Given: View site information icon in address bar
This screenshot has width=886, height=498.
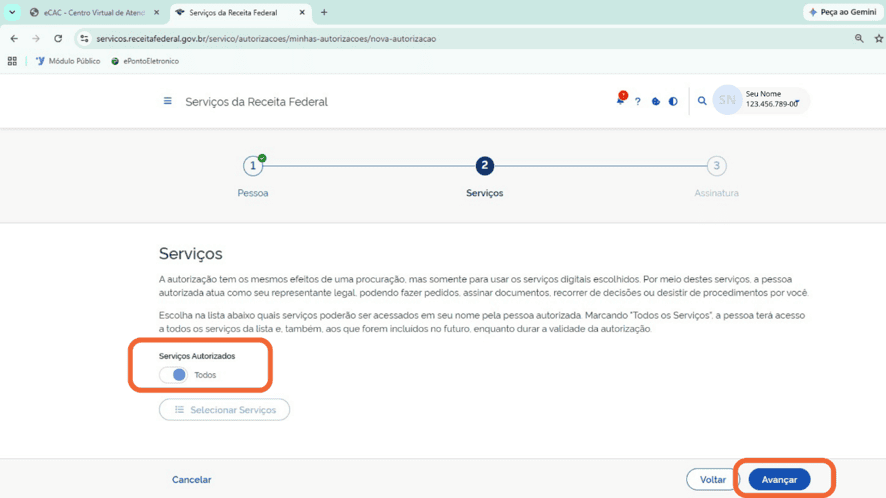Looking at the screenshot, I should click(84, 38).
